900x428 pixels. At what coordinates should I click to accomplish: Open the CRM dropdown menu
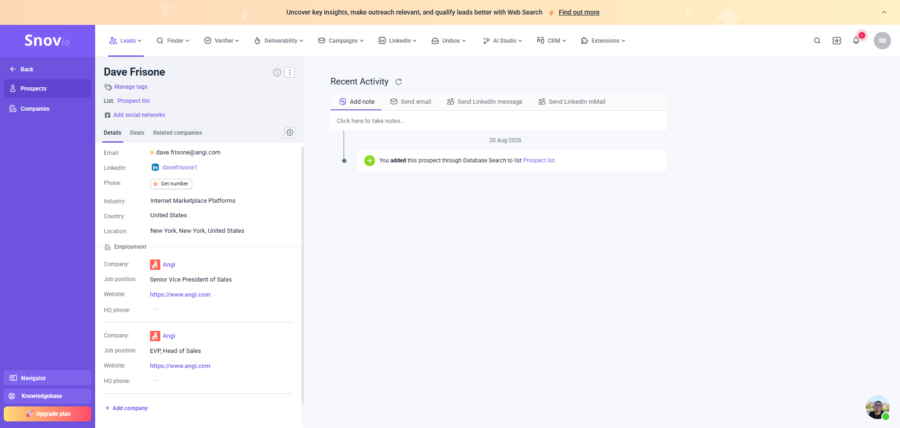tap(552, 41)
